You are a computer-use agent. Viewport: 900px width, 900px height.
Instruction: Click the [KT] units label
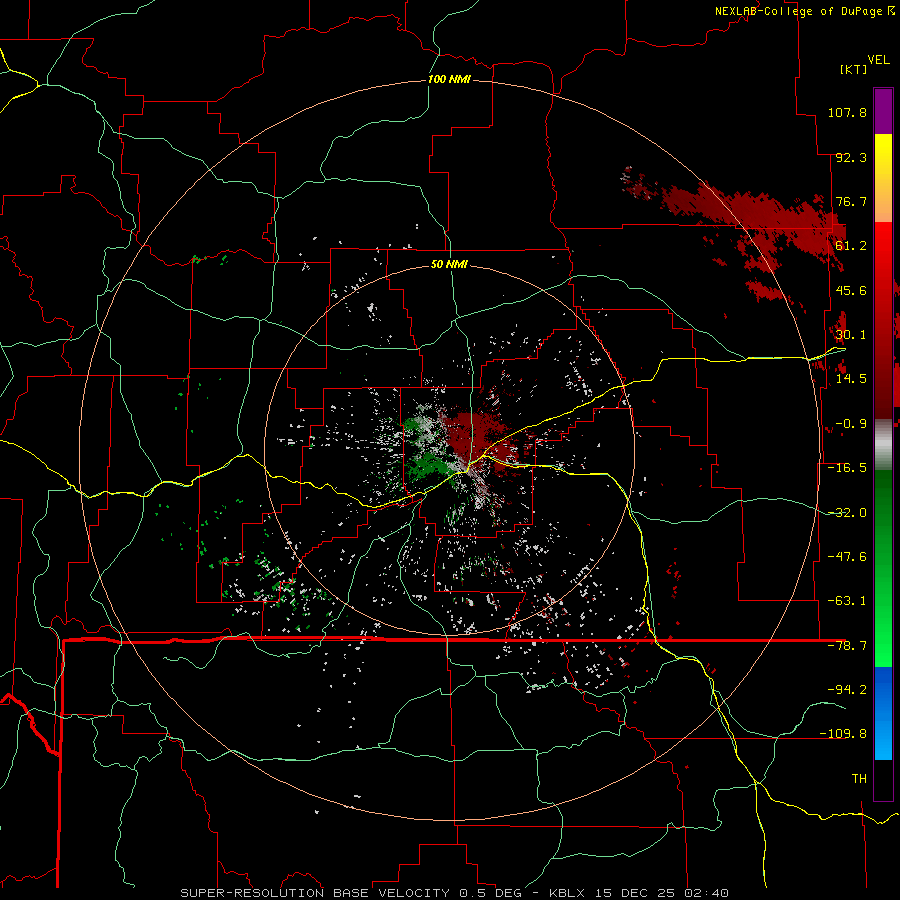(x=854, y=69)
